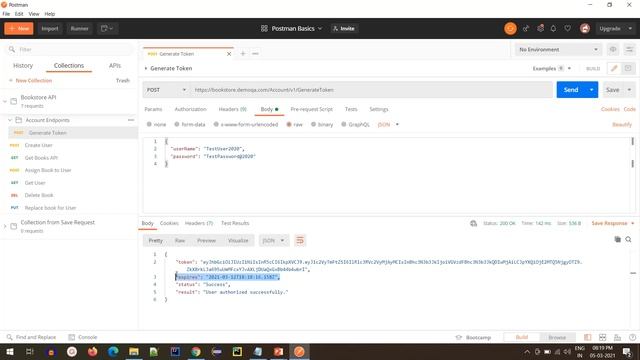Open the View menu
Viewport: 640px width, 360px height.
pyautogui.click(x=34, y=14)
